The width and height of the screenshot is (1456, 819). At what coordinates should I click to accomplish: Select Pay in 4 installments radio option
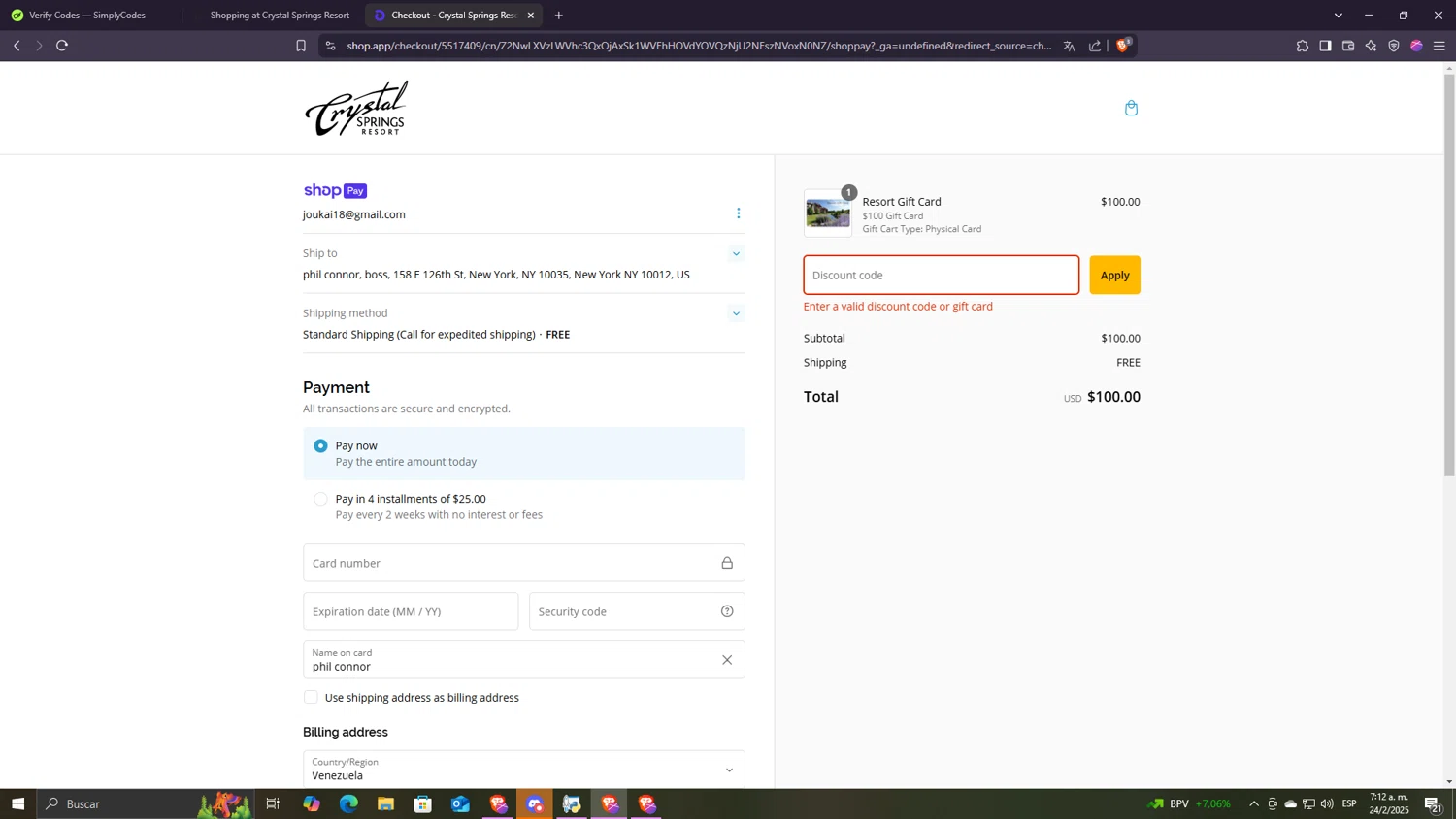(320, 499)
